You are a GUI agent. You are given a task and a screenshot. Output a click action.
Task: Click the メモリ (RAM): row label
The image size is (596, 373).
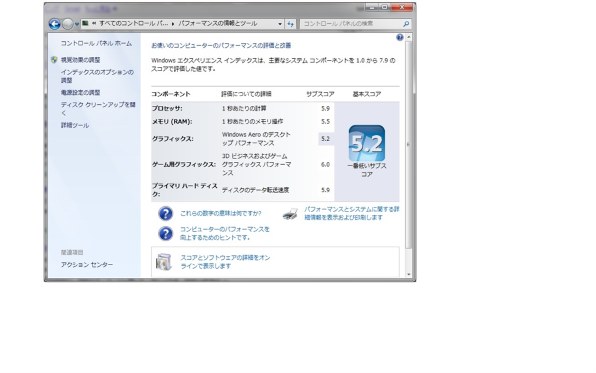pyautogui.click(x=172, y=122)
